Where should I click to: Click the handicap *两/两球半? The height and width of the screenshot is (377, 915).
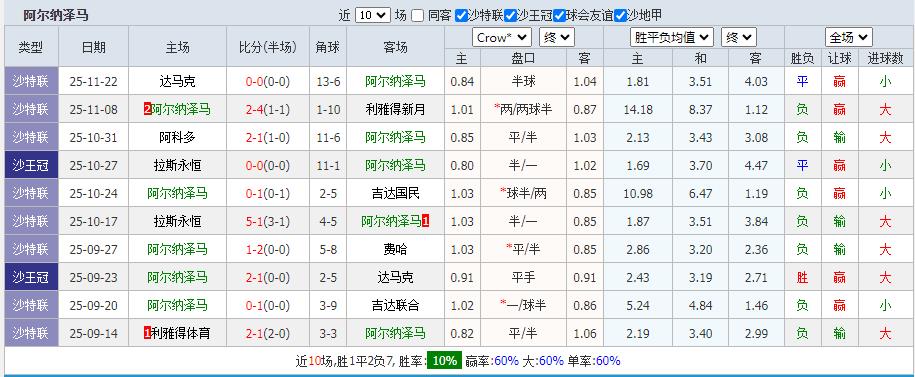pos(523,110)
